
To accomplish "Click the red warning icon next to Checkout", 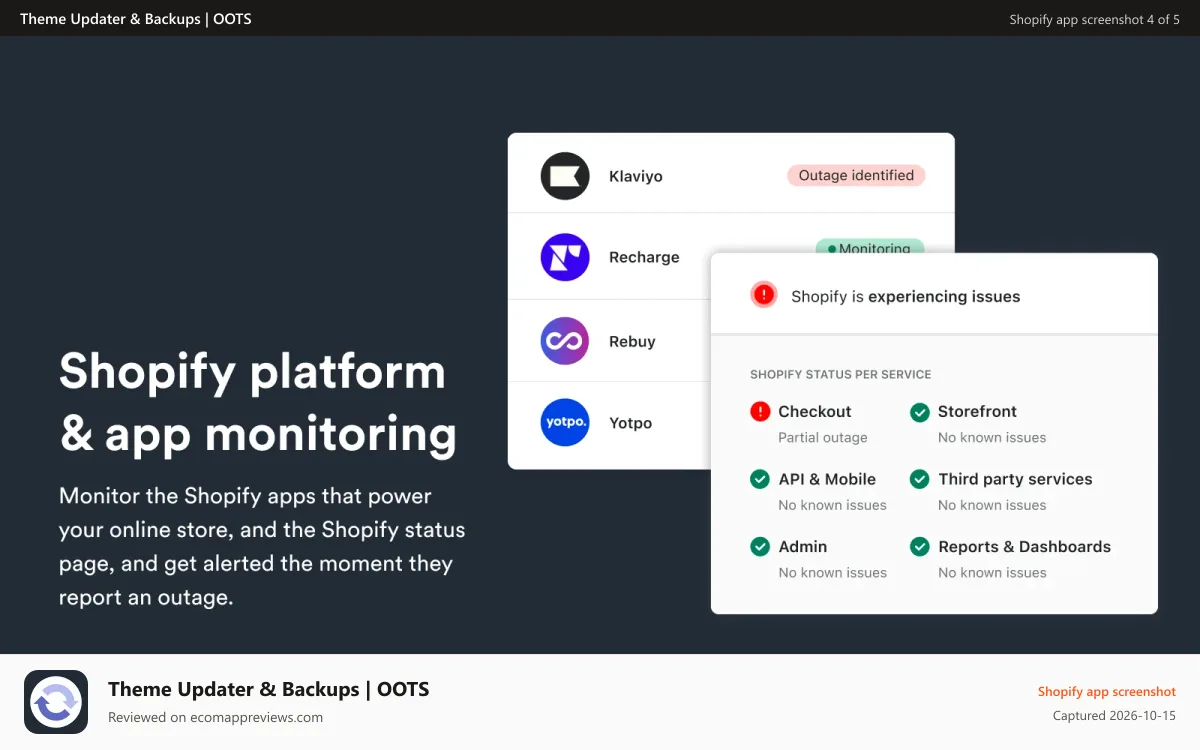I will (760, 411).
